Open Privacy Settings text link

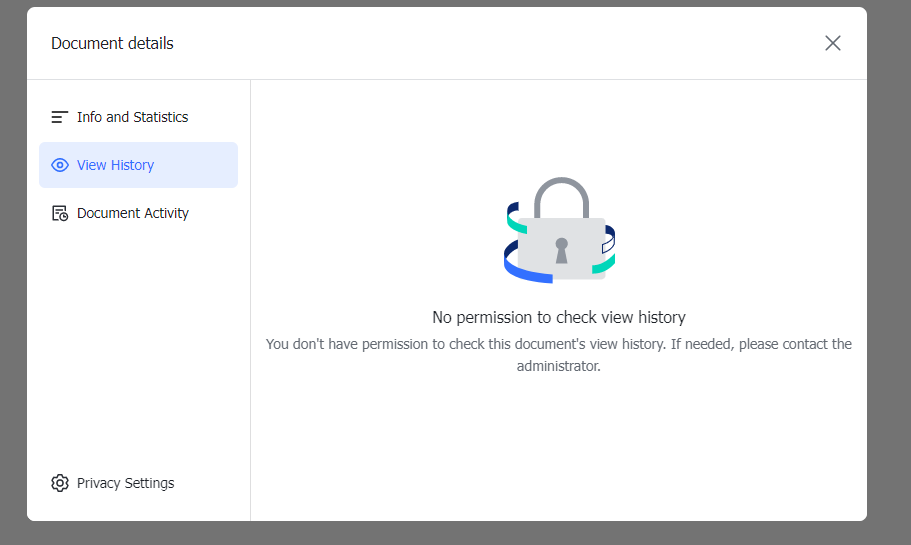[125, 483]
